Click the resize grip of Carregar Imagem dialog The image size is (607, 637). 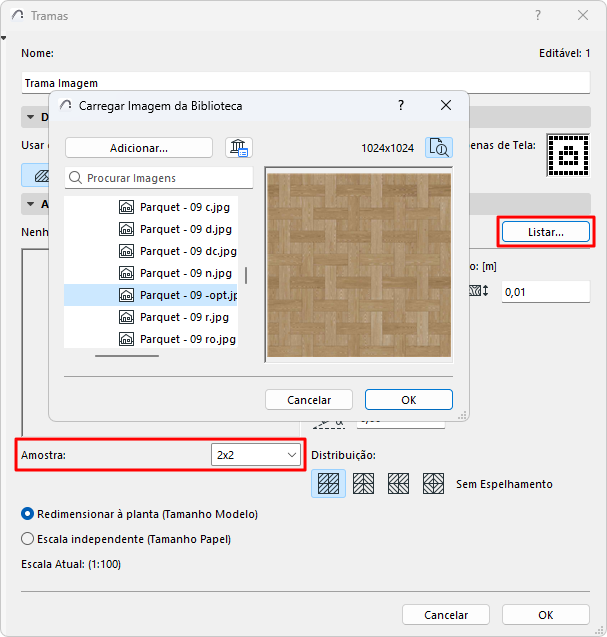(462, 415)
